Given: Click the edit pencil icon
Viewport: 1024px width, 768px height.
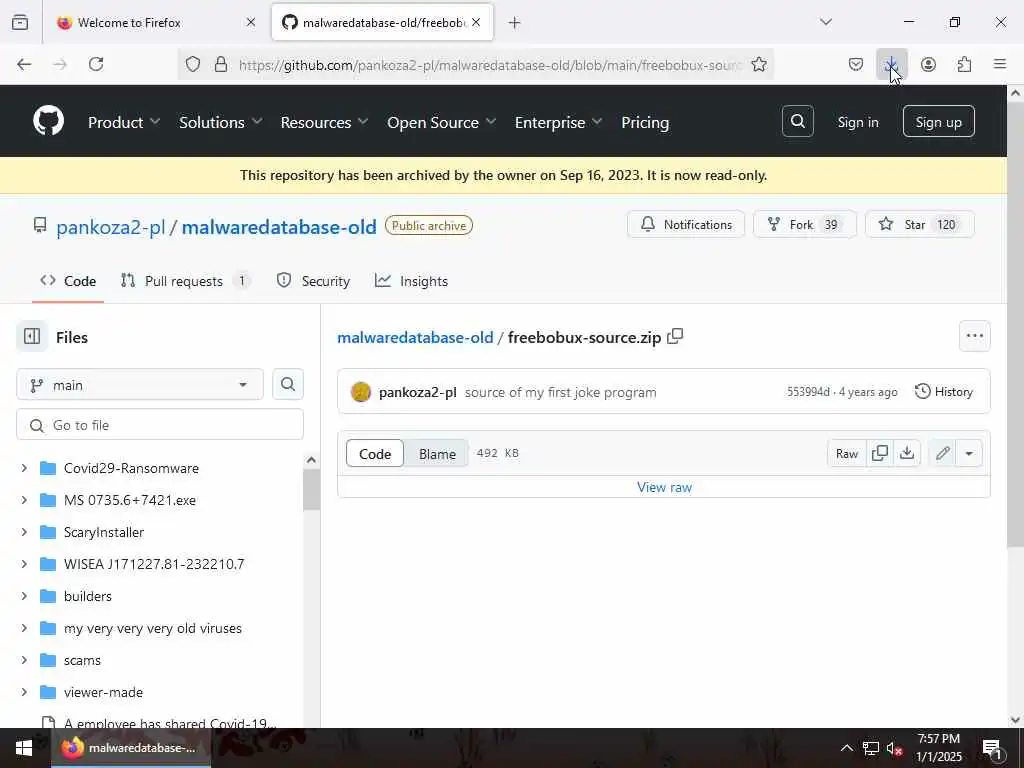Looking at the screenshot, I should (942, 453).
